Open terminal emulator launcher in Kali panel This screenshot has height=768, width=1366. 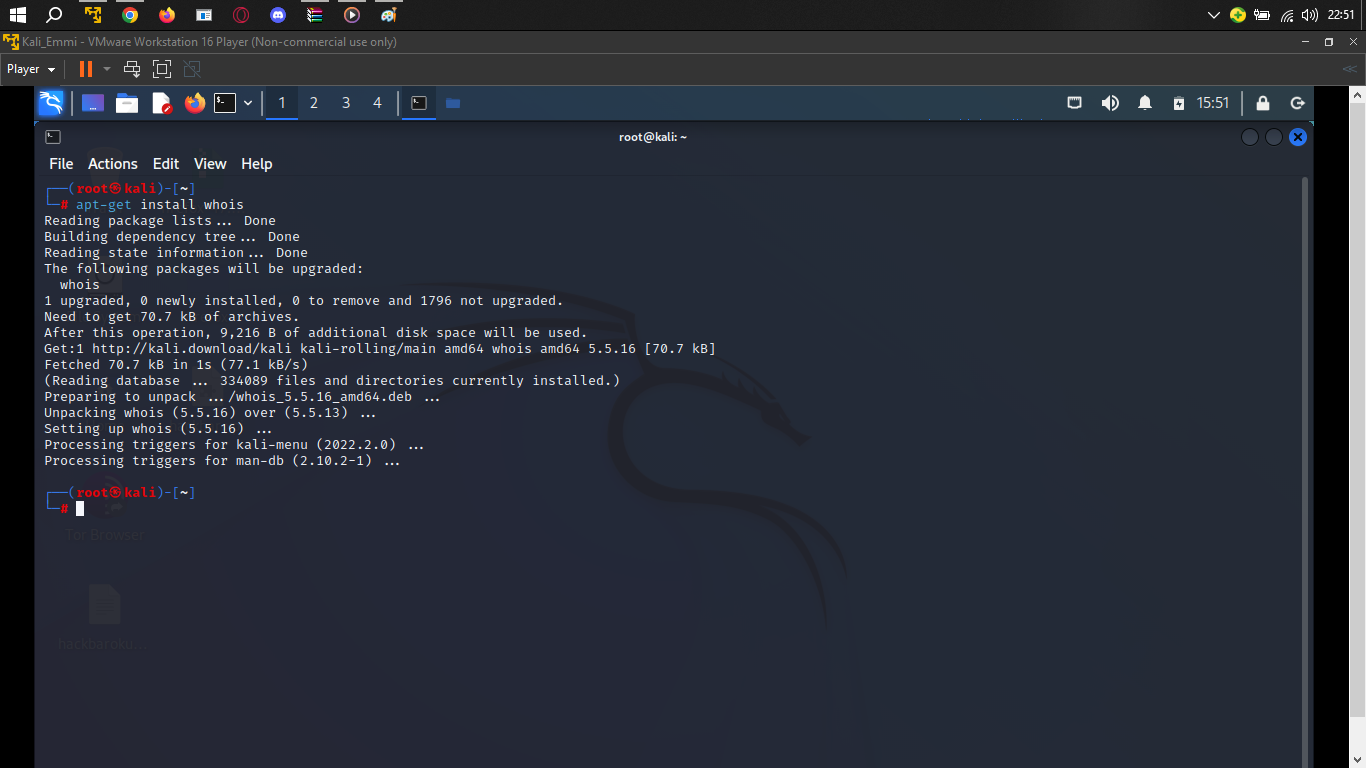coord(226,103)
